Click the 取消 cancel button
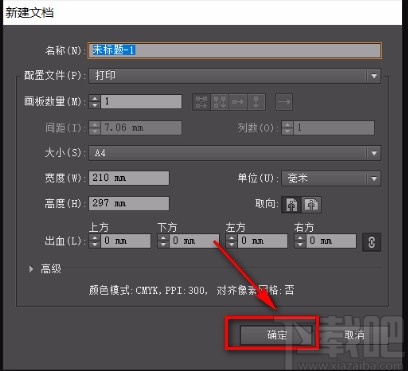The width and height of the screenshot is (408, 371). point(354,335)
